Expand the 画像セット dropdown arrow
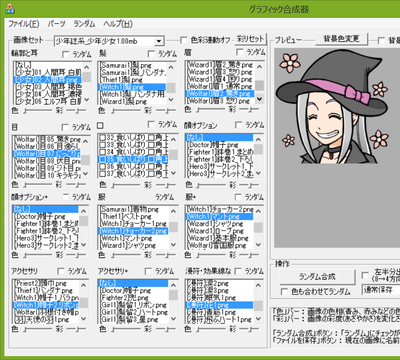This screenshot has height=360, width=400. [159, 41]
